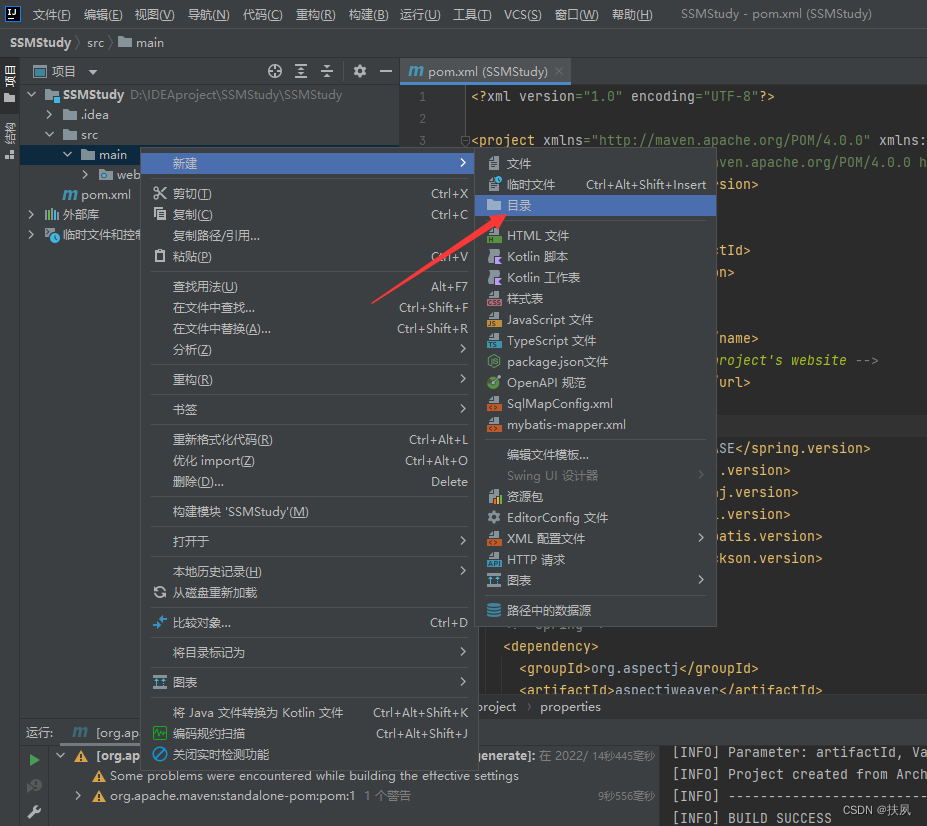Click the wrench icon in run panel
This screenshot has width=927, height=826.
click(x=34, y=811)
